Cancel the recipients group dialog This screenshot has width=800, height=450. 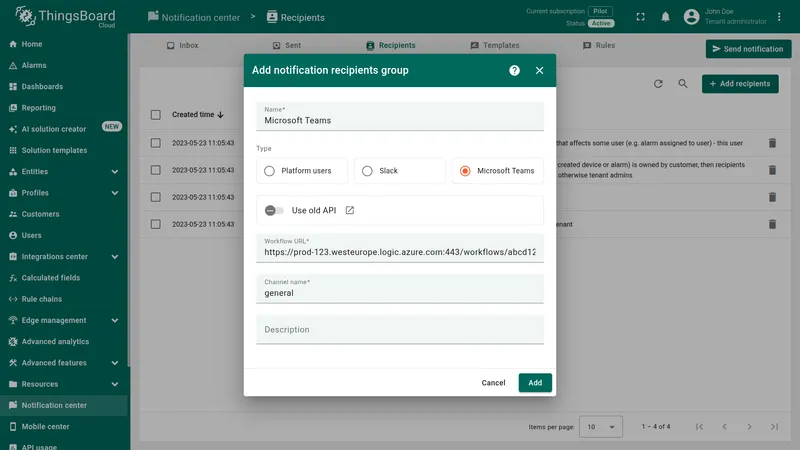click(493, 383)
